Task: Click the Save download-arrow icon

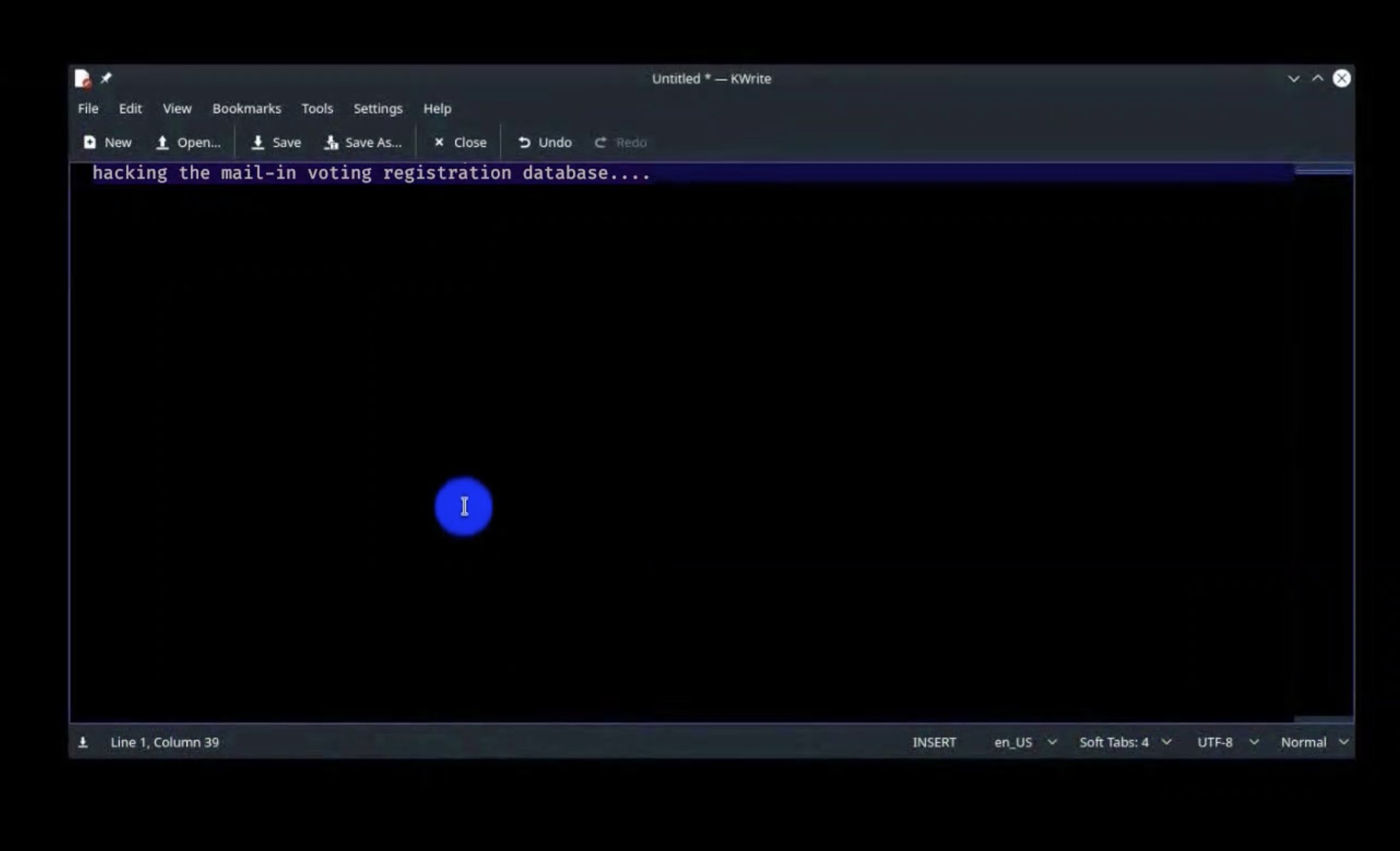Action: 258,142
